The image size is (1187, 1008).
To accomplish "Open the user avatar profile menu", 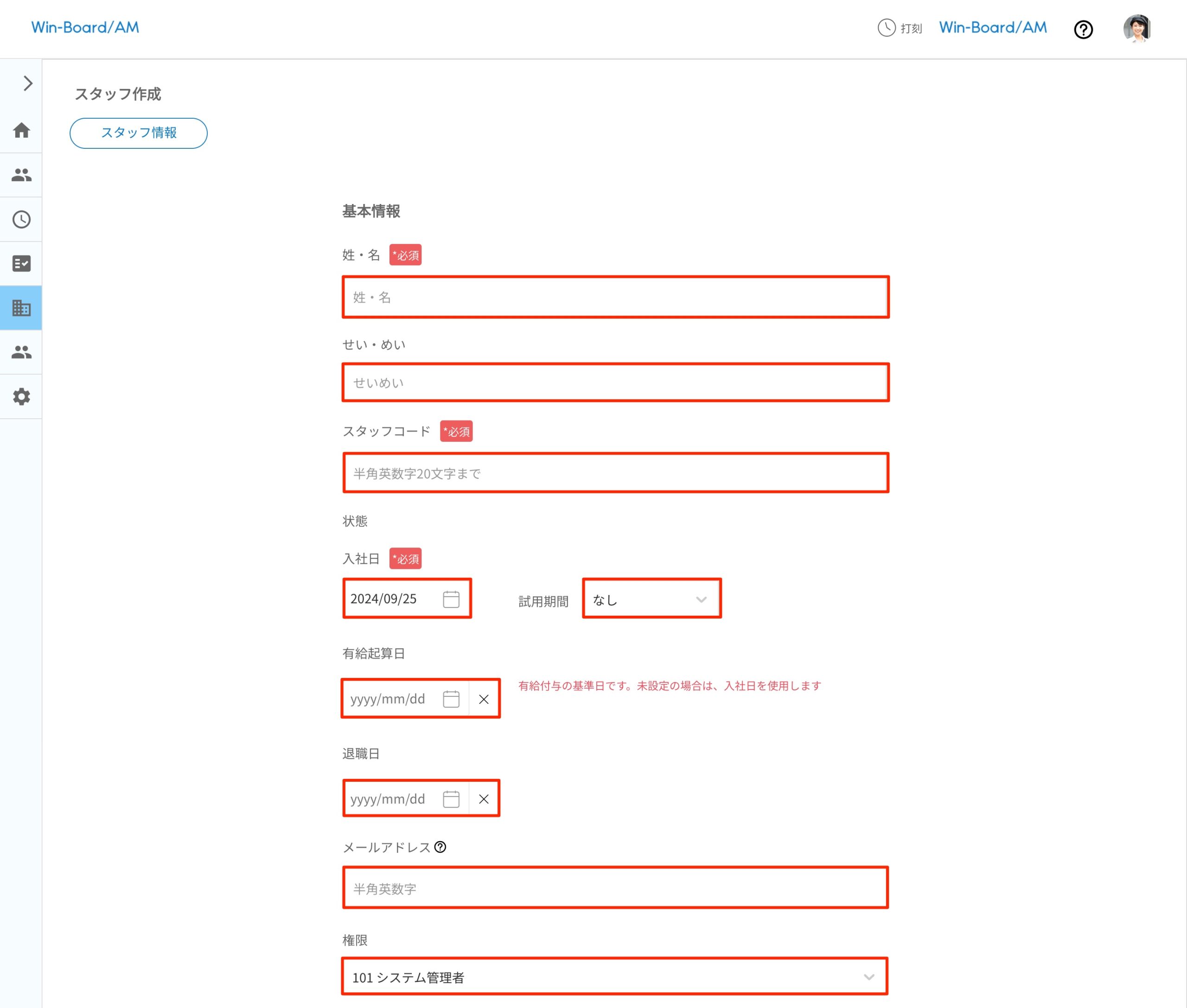I will click(1137, 29).
